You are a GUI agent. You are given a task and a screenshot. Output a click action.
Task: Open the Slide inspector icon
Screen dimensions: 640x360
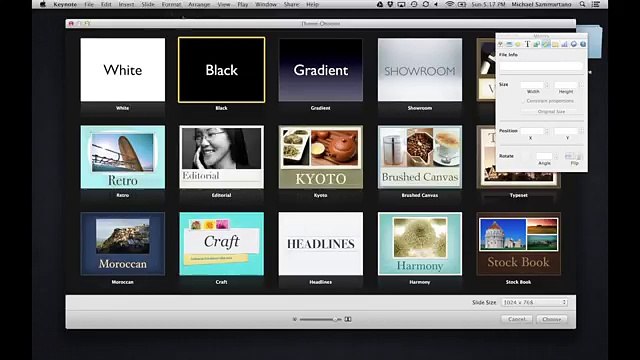(509, 44)
